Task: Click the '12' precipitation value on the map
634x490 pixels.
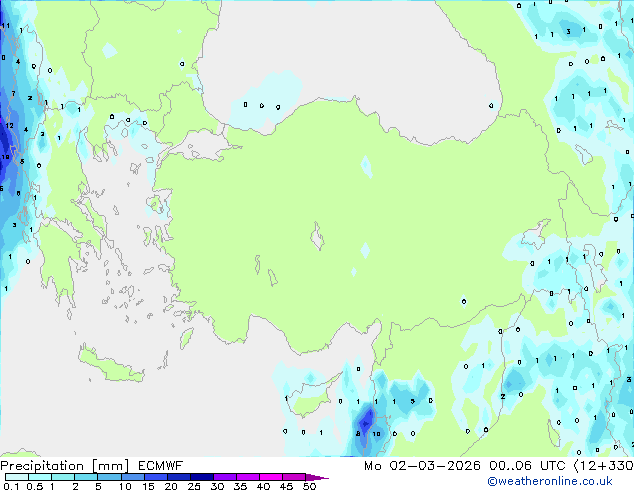Action: pyautogui.click(x=9, y=125)
